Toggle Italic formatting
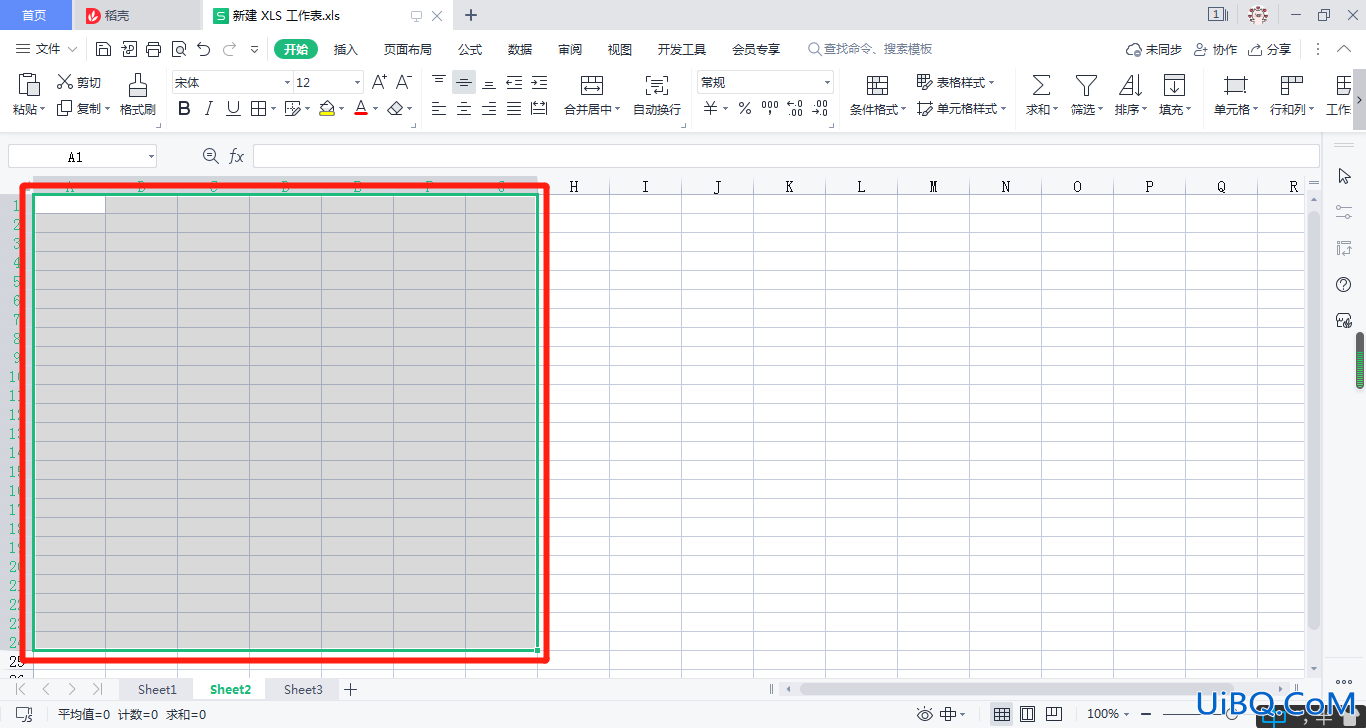 (209, 109)
